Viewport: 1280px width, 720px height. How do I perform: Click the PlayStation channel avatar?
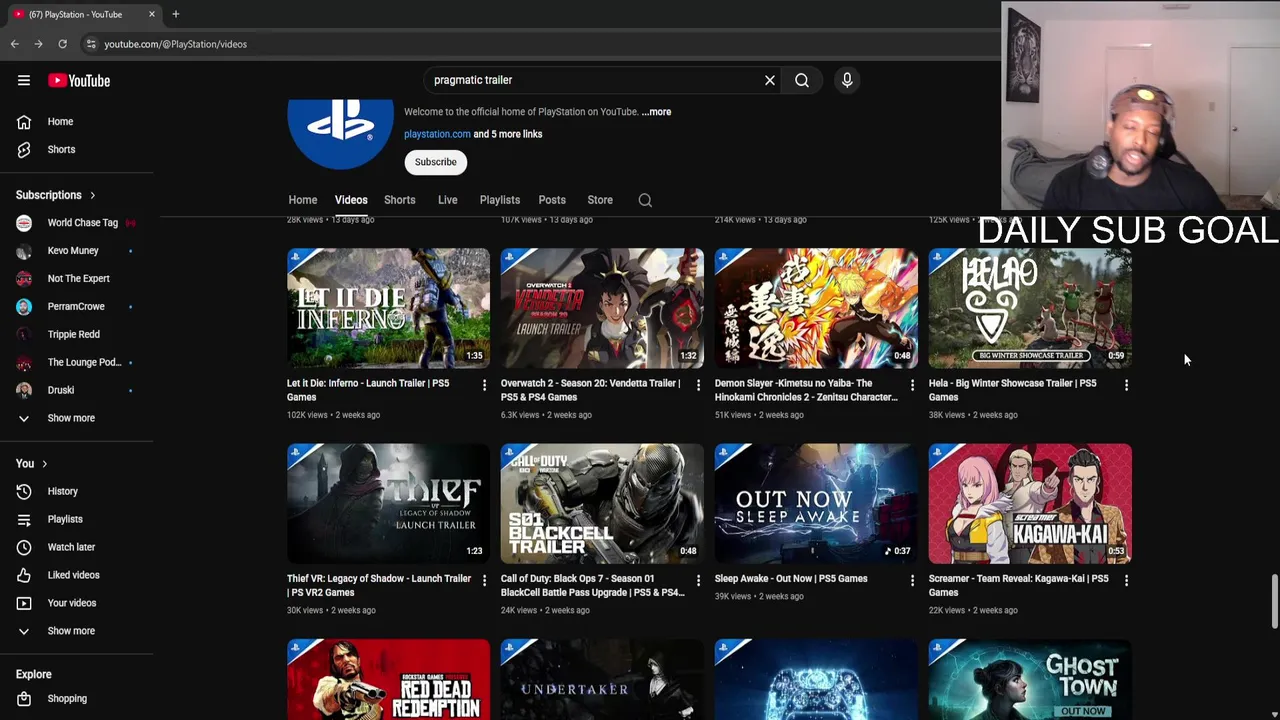tap(341, 133)
